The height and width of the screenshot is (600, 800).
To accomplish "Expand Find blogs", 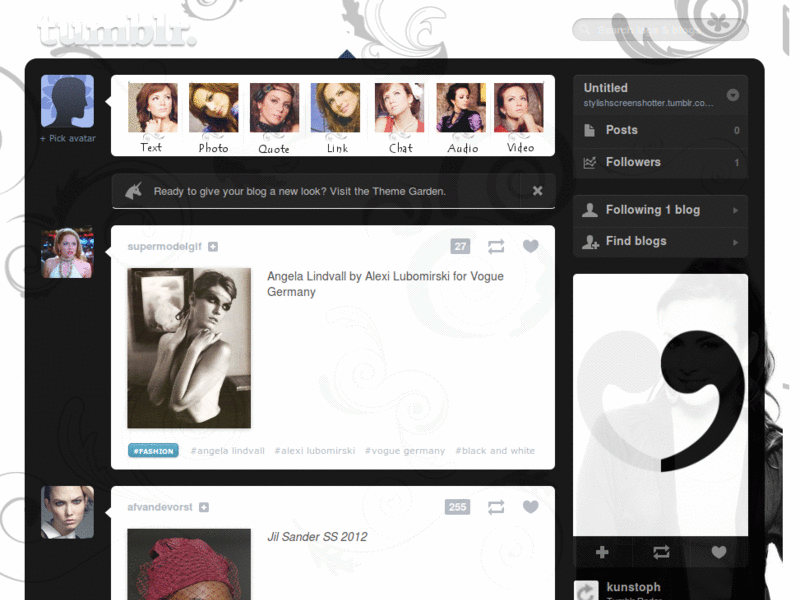I will pos(661,241).
